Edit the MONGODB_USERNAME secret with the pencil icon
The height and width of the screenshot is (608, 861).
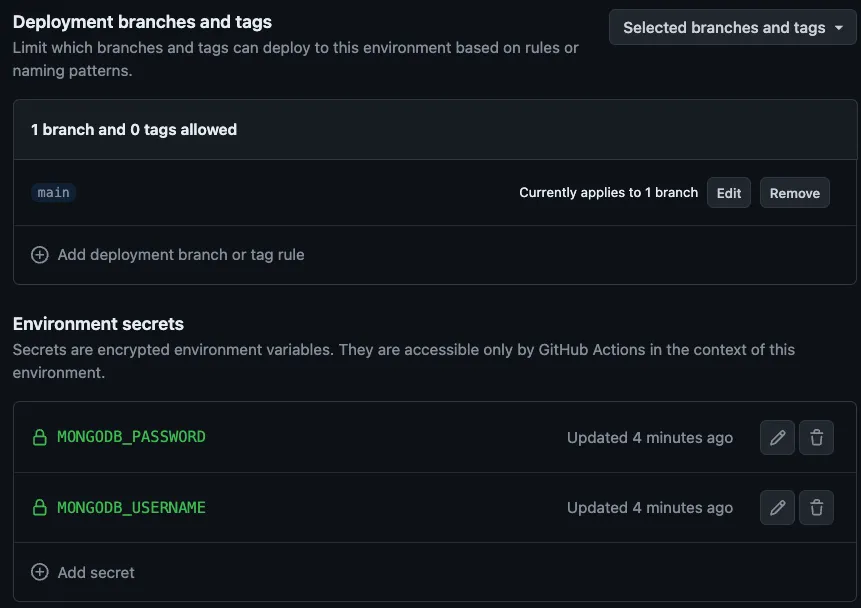pyautogui.click(x=777, y=507)
